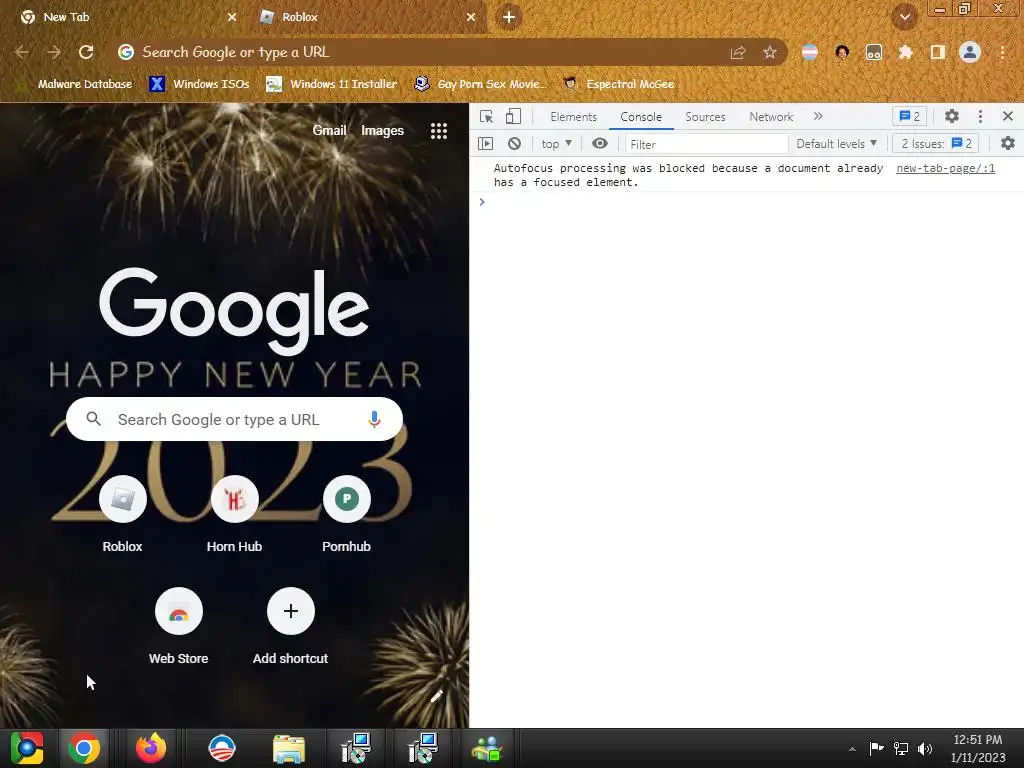The width and height of the screenshot is (1024, 768).
Task: Open File Explorer from the taskbar
Action: (289, 748)
